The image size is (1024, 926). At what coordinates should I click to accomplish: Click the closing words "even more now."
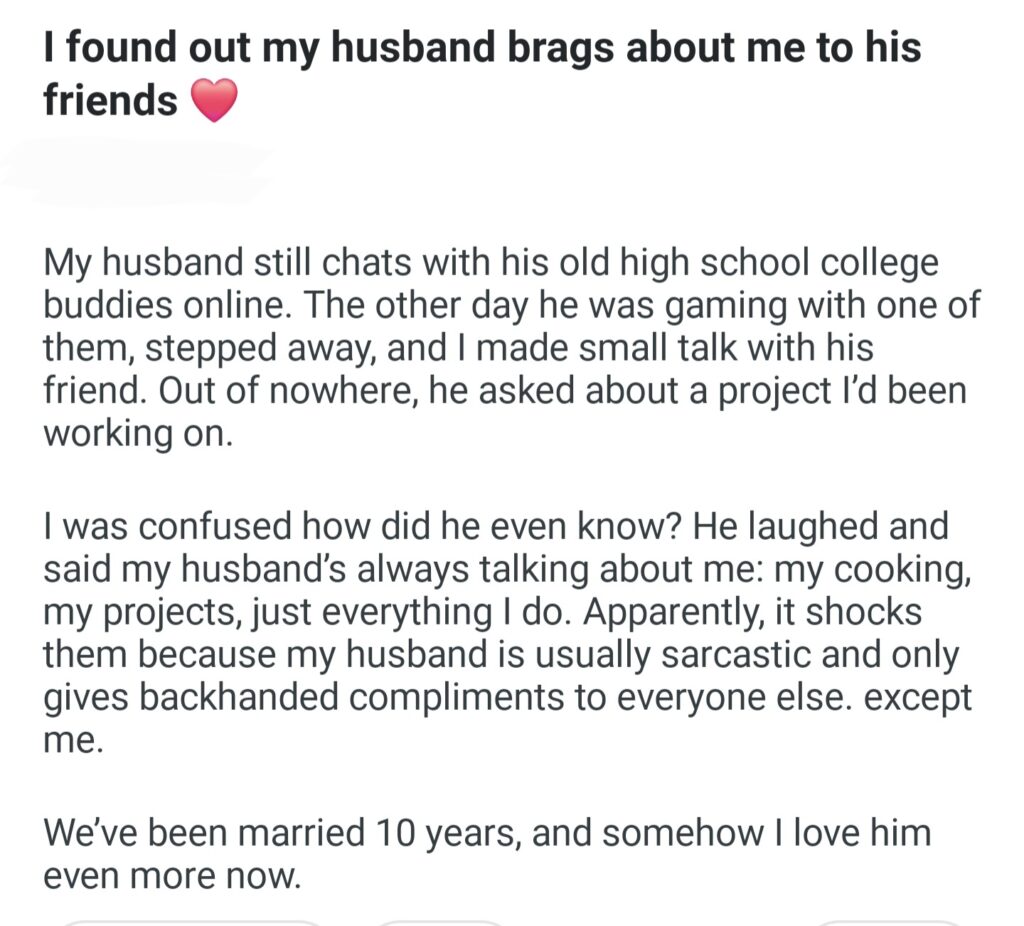pos(171,877)
